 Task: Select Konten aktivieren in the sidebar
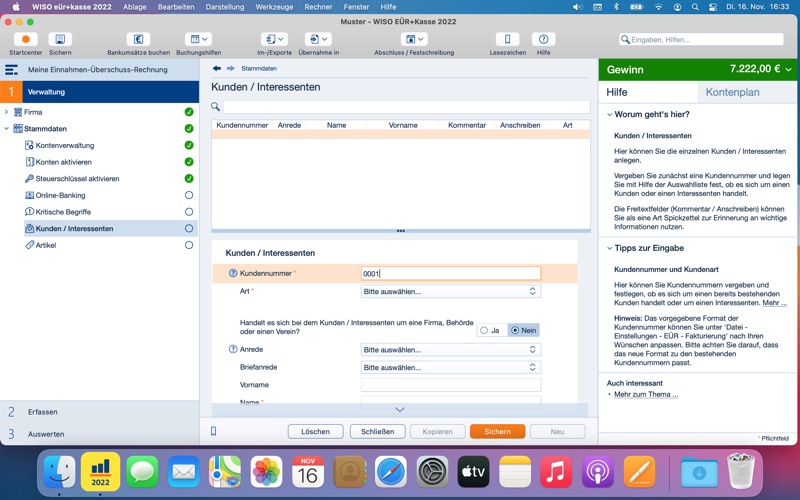pos(64,162)
